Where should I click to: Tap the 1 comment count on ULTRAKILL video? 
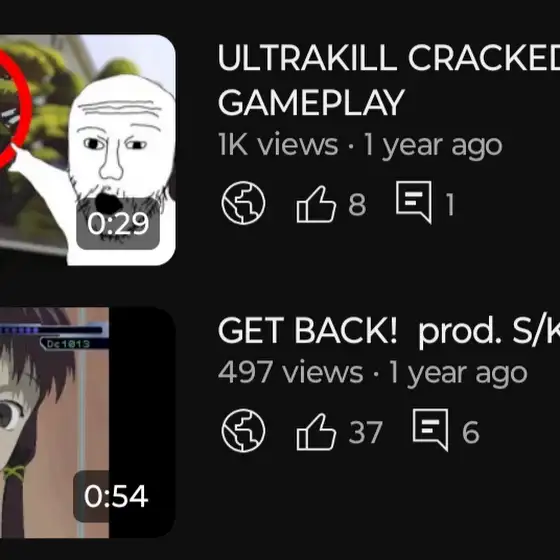pyautogui.click(x=450, y=205)
